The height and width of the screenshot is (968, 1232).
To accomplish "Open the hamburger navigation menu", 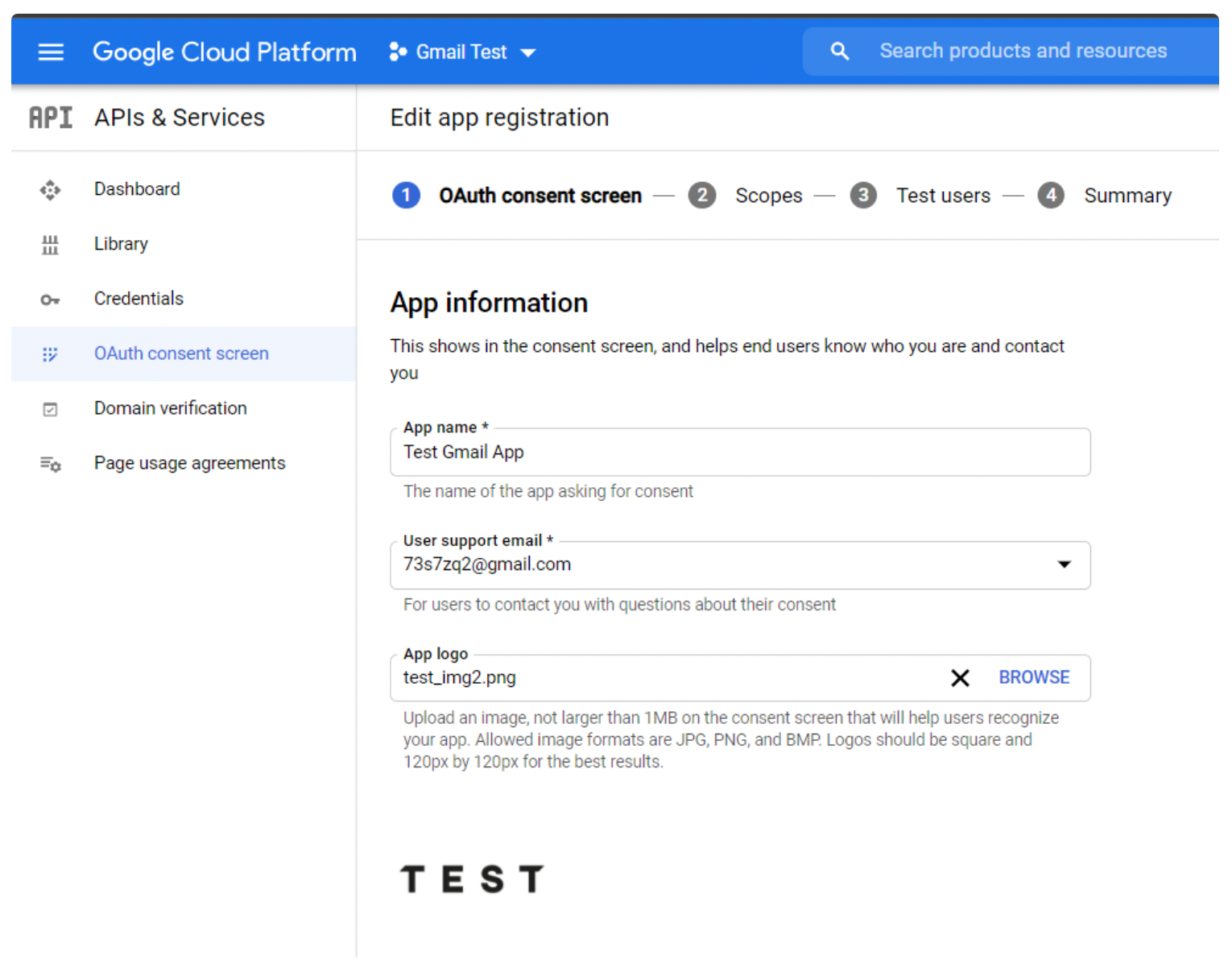I will [x=51, y=52].
